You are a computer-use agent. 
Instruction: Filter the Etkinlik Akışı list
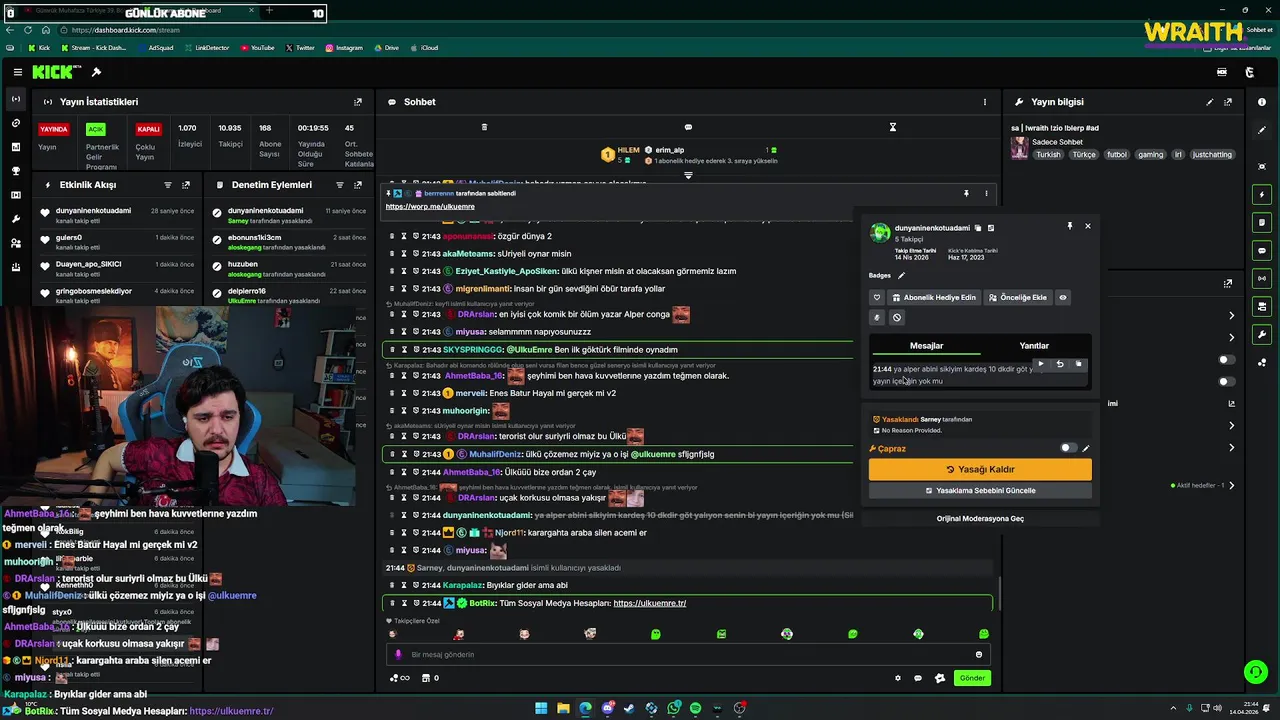[x=168, y=185]
